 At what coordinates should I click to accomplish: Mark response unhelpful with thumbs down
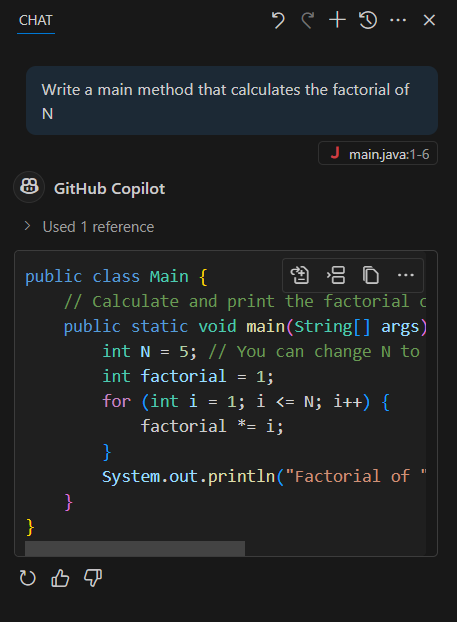(93, 578)
